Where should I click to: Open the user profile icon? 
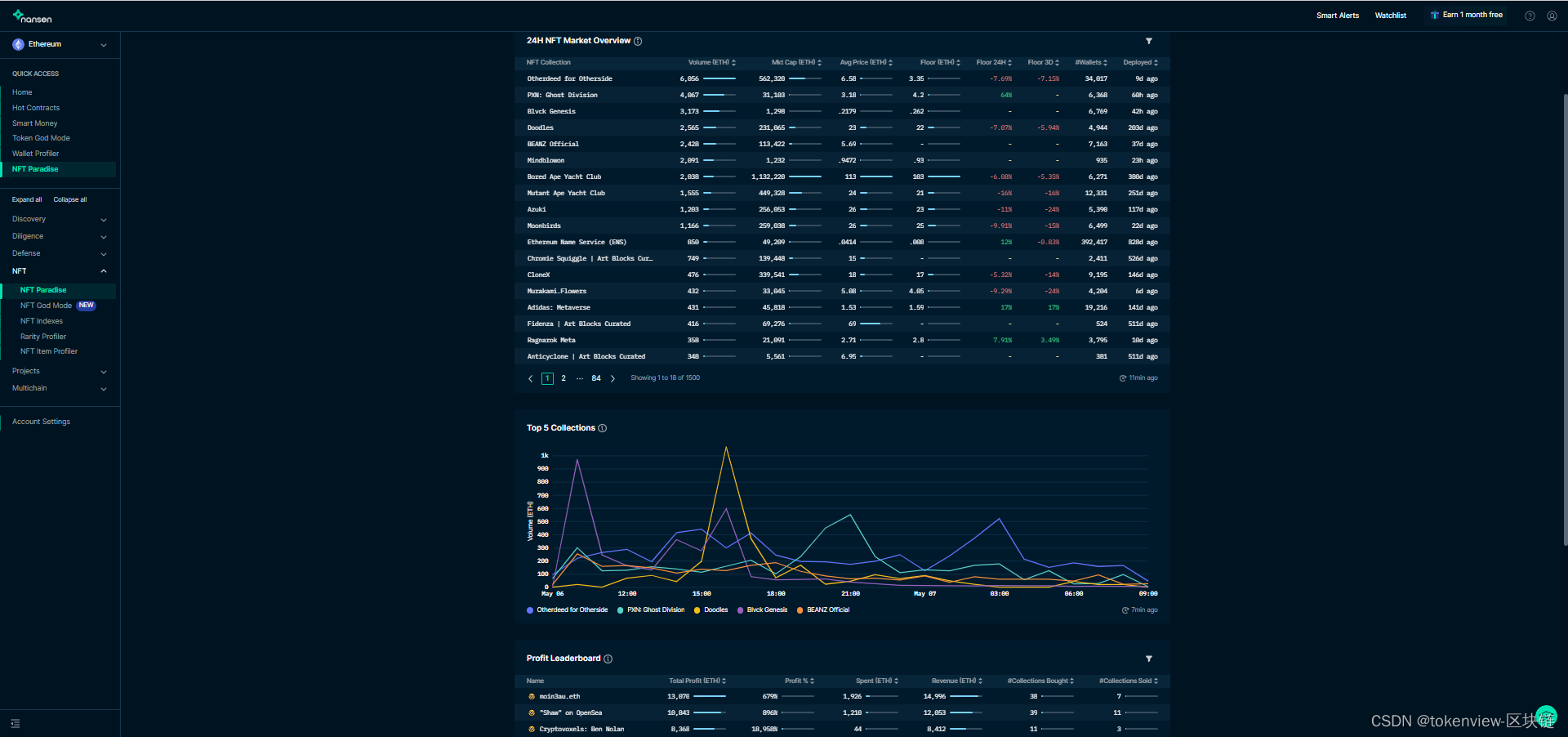point(1552,16)
